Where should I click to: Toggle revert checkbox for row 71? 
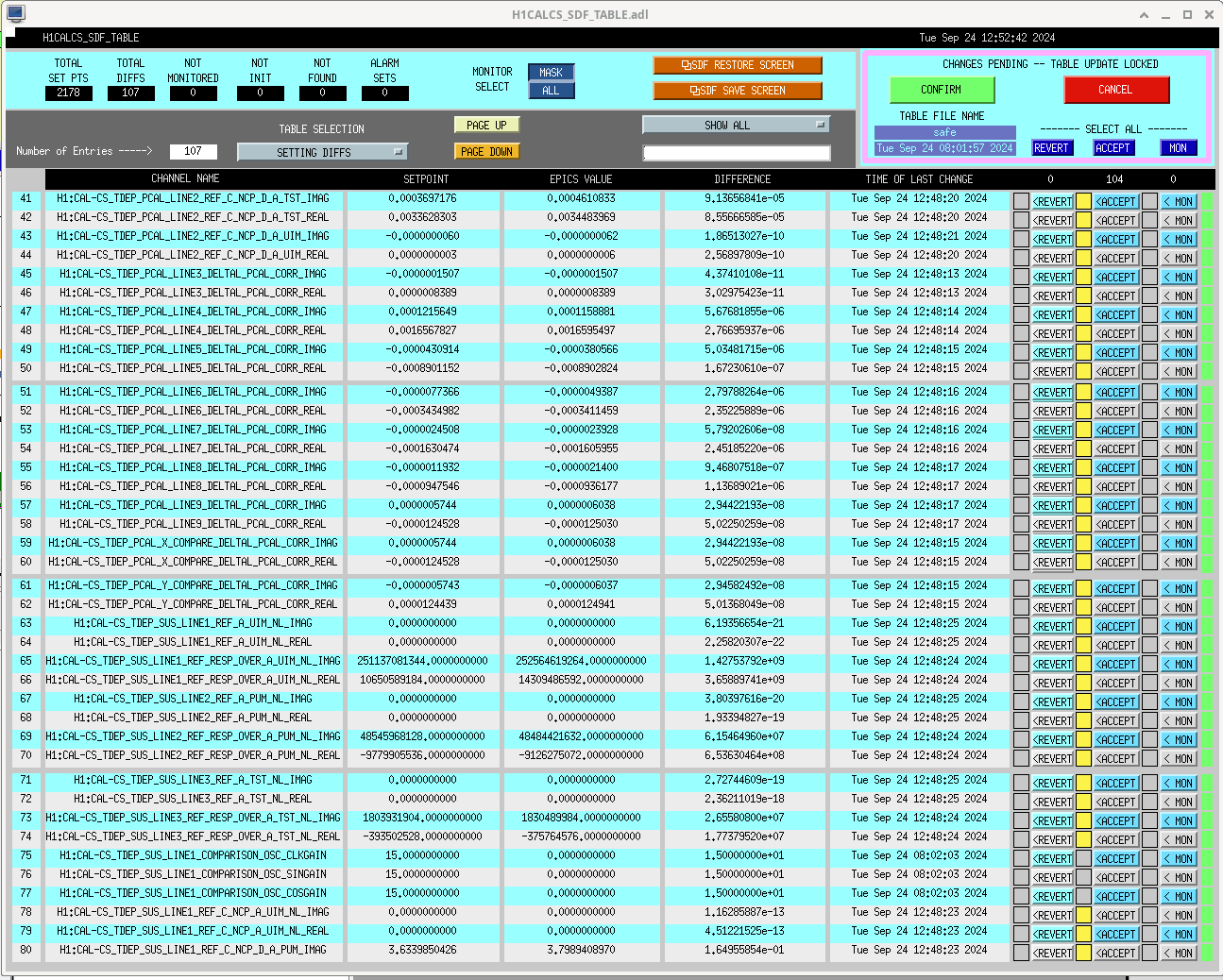tap(1021, 783)
